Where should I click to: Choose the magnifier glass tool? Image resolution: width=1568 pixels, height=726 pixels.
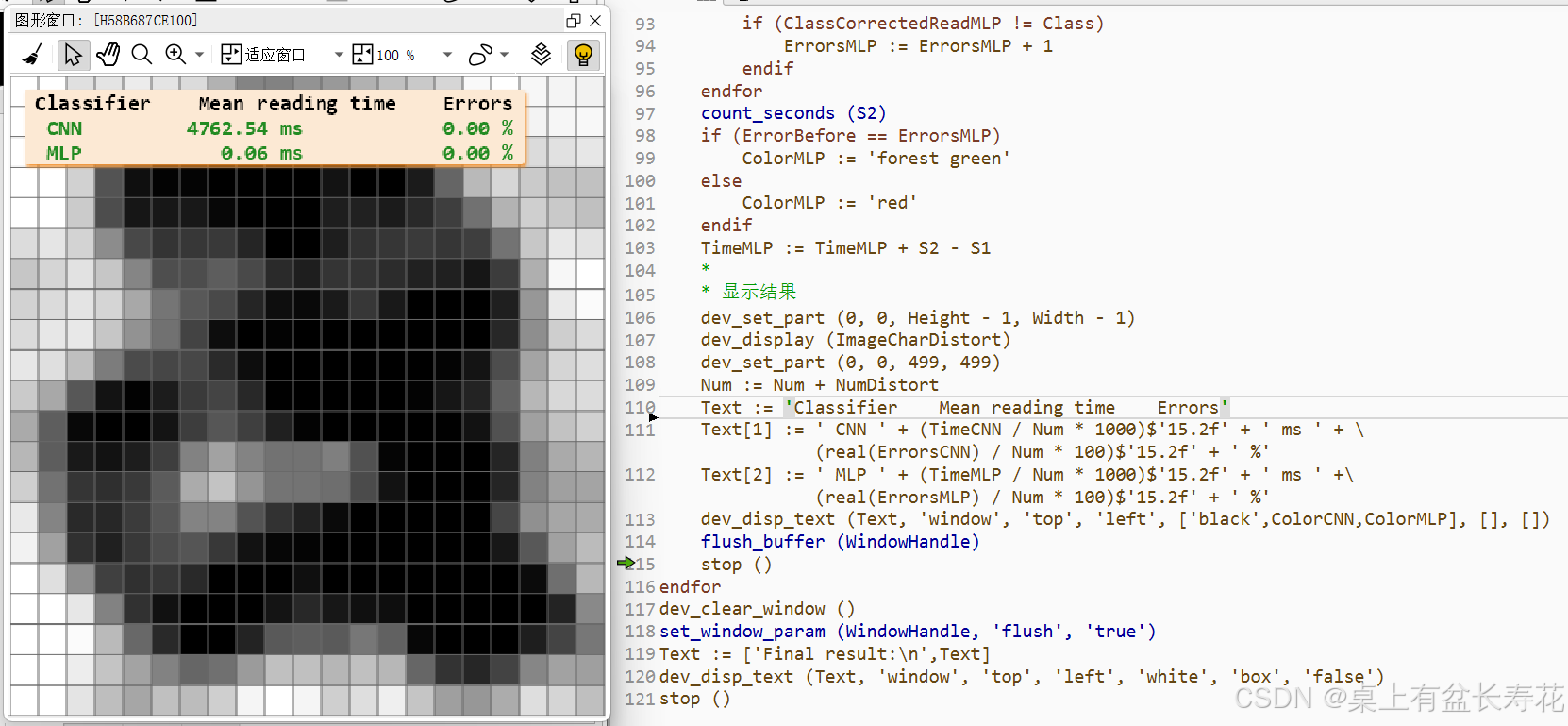pyautogui.click(x=142, y=55)
